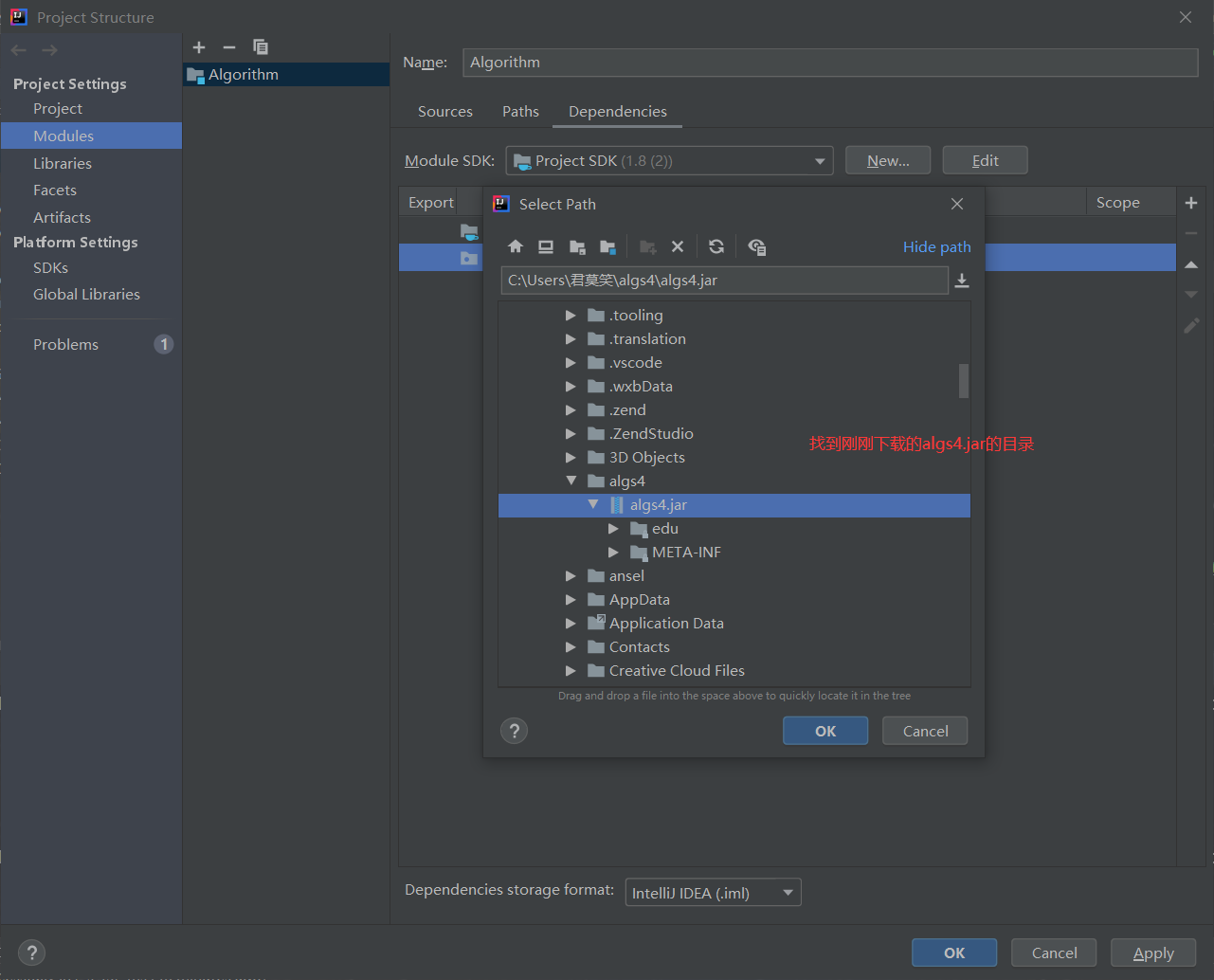Click the module Name input field
1214x980 pixels.
(x=830, y=63)
